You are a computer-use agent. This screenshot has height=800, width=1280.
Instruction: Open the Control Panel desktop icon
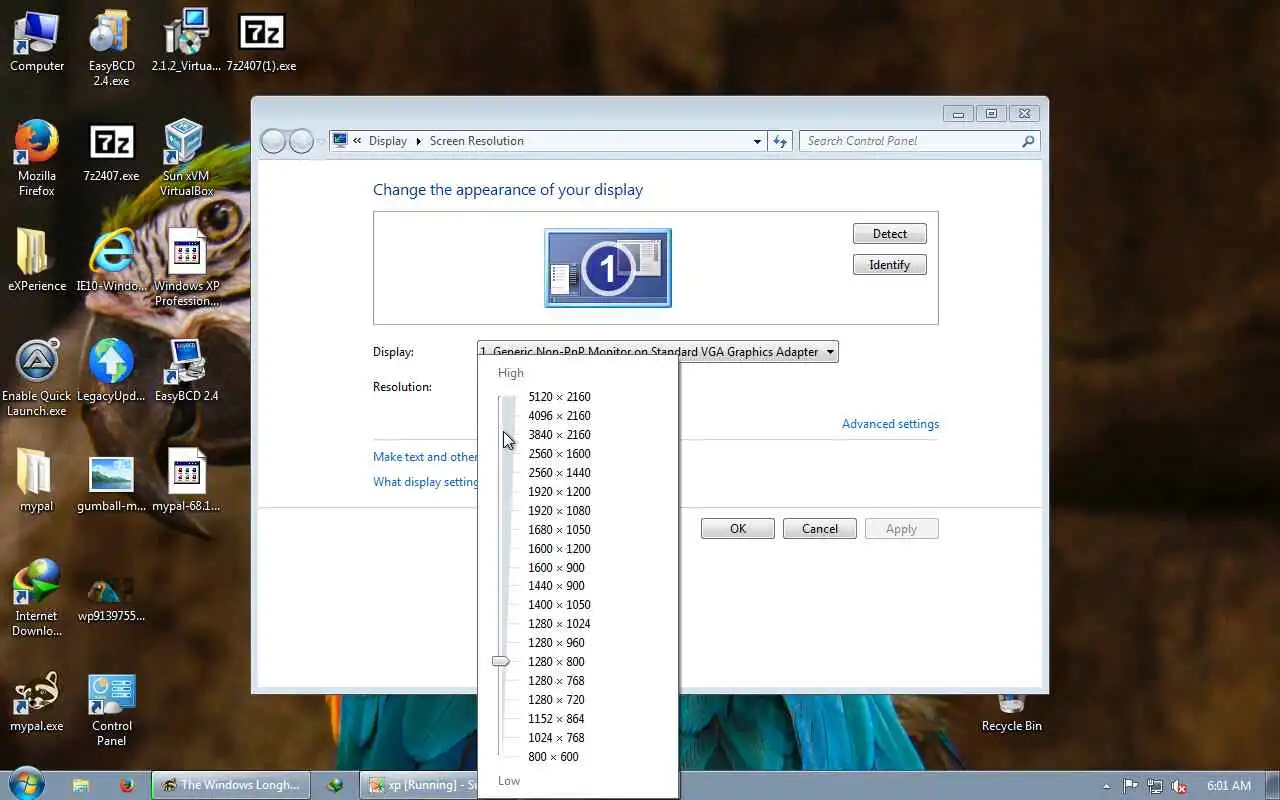coord(112,710)
